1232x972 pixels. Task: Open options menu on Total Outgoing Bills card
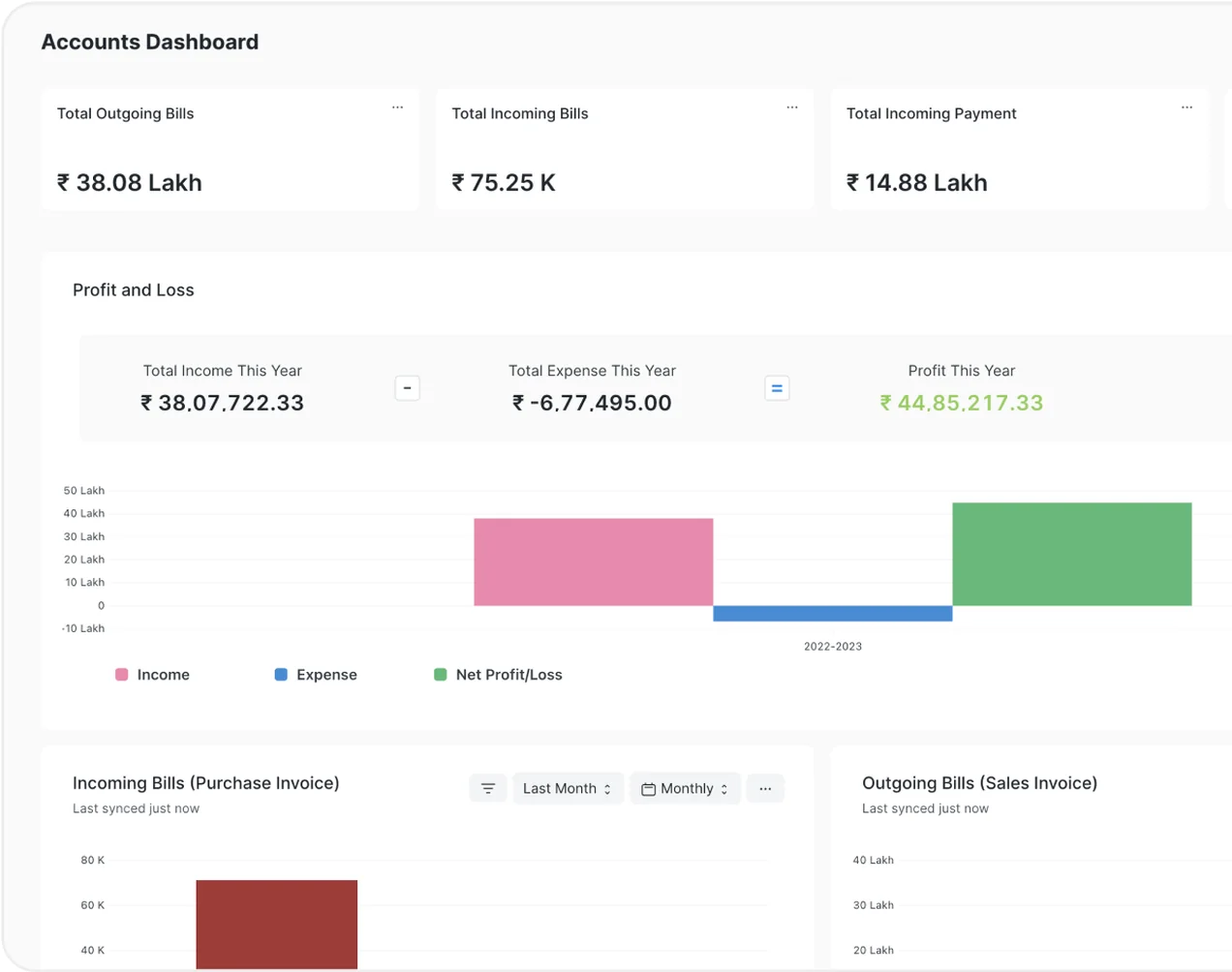tap(397, 107)
